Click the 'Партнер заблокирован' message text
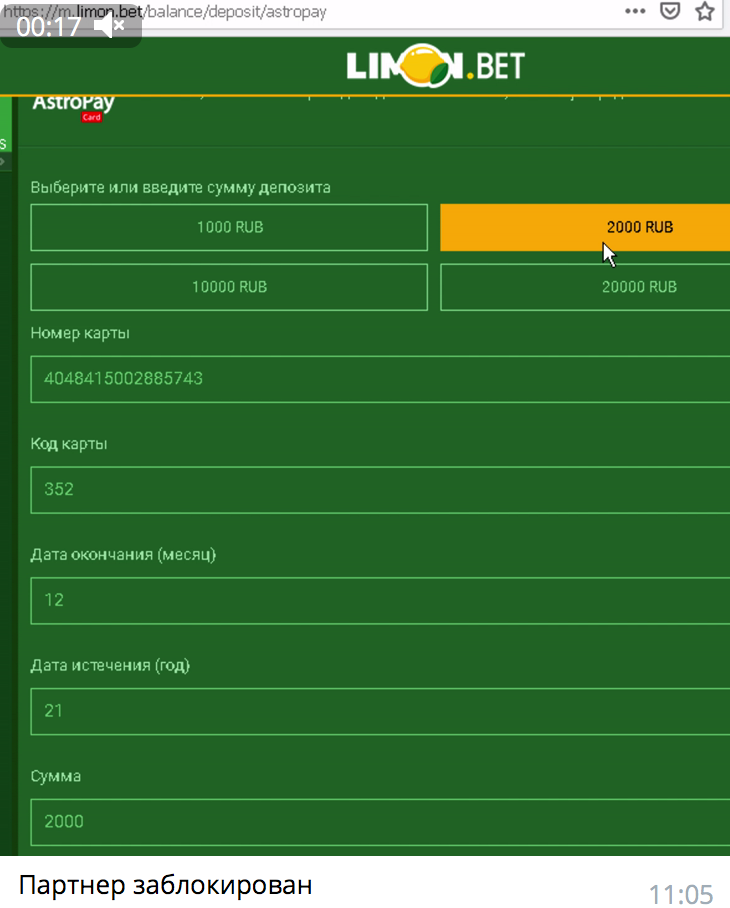This screenshot has width=730, height=908. [166, 885]
